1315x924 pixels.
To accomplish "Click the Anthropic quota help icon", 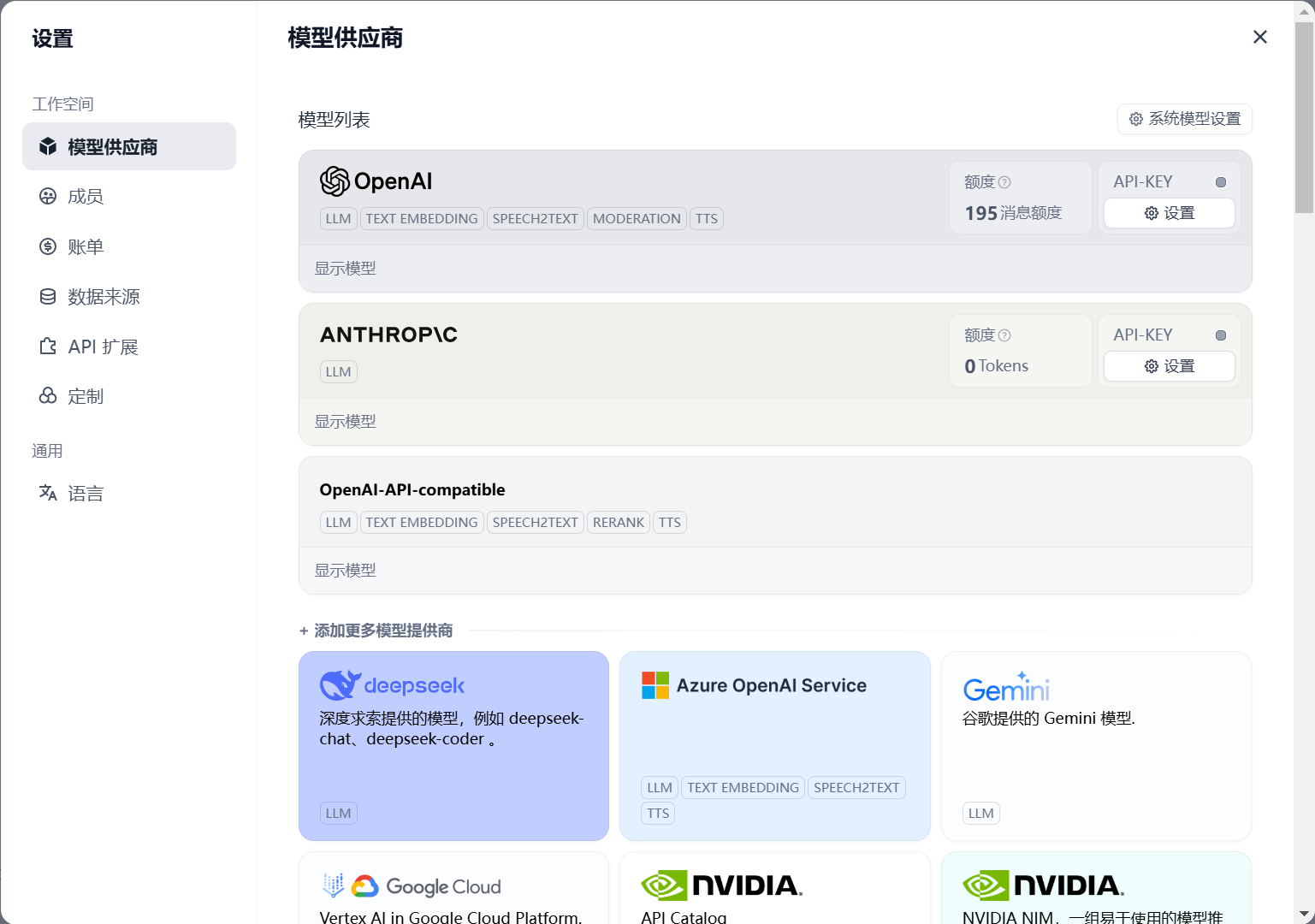I will 1005,335.
